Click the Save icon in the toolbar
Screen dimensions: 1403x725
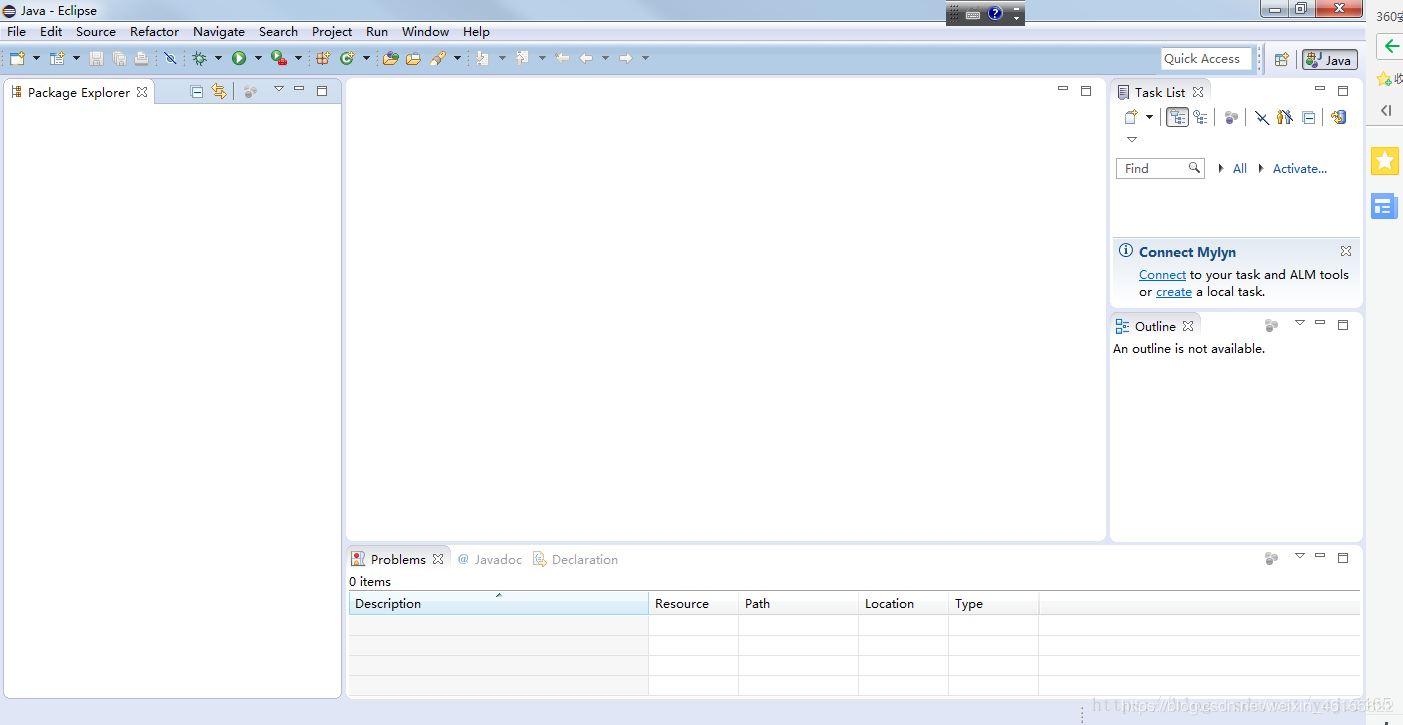95,57
